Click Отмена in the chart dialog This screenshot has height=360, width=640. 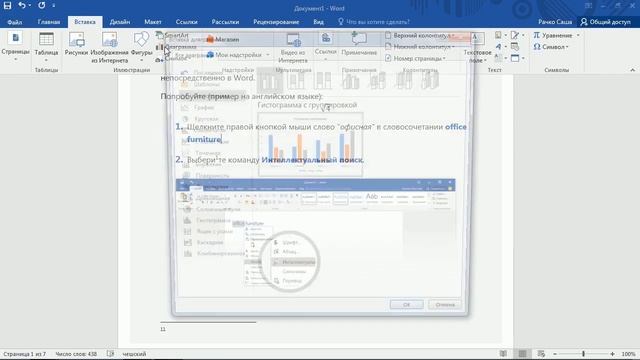pos(445,304)
